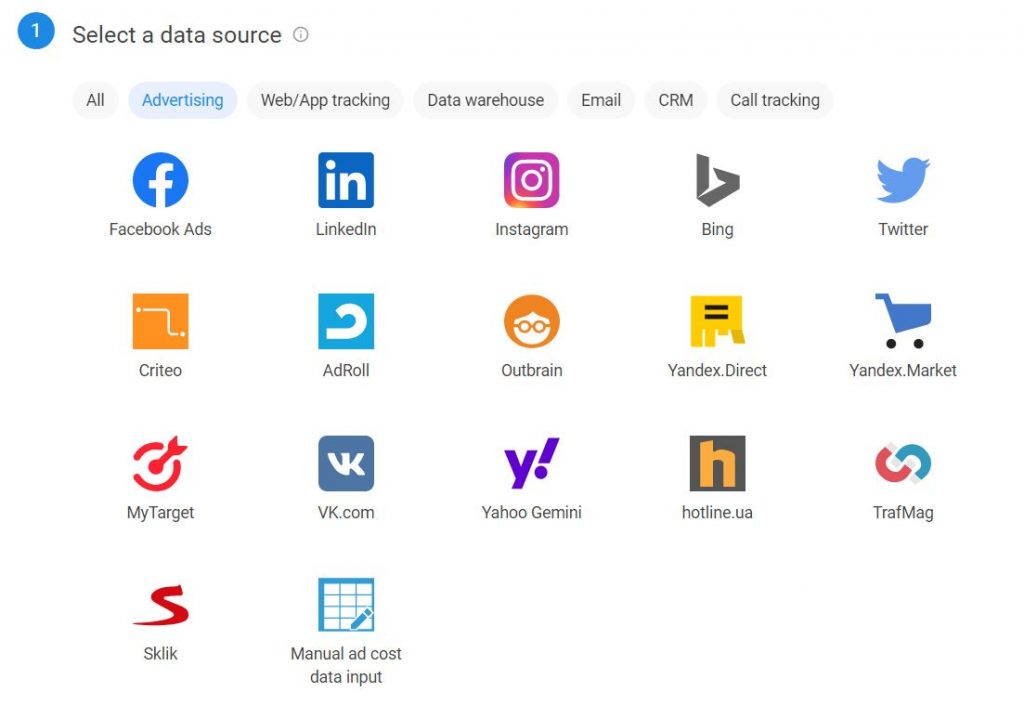The height and width of the screenshot is (705, 1024).
Task: Pick the Instagram camera icon
Action: click(x=532, y=180)
